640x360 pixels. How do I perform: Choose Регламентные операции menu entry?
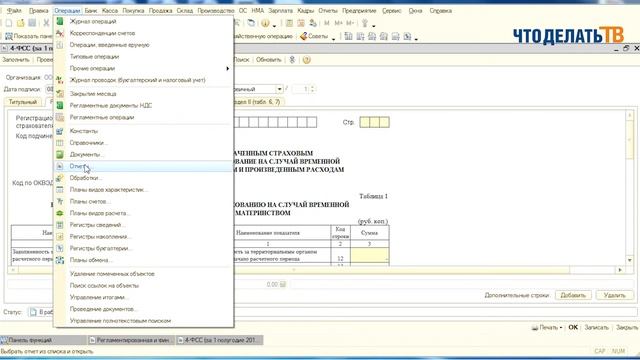[x=102, y=118]
